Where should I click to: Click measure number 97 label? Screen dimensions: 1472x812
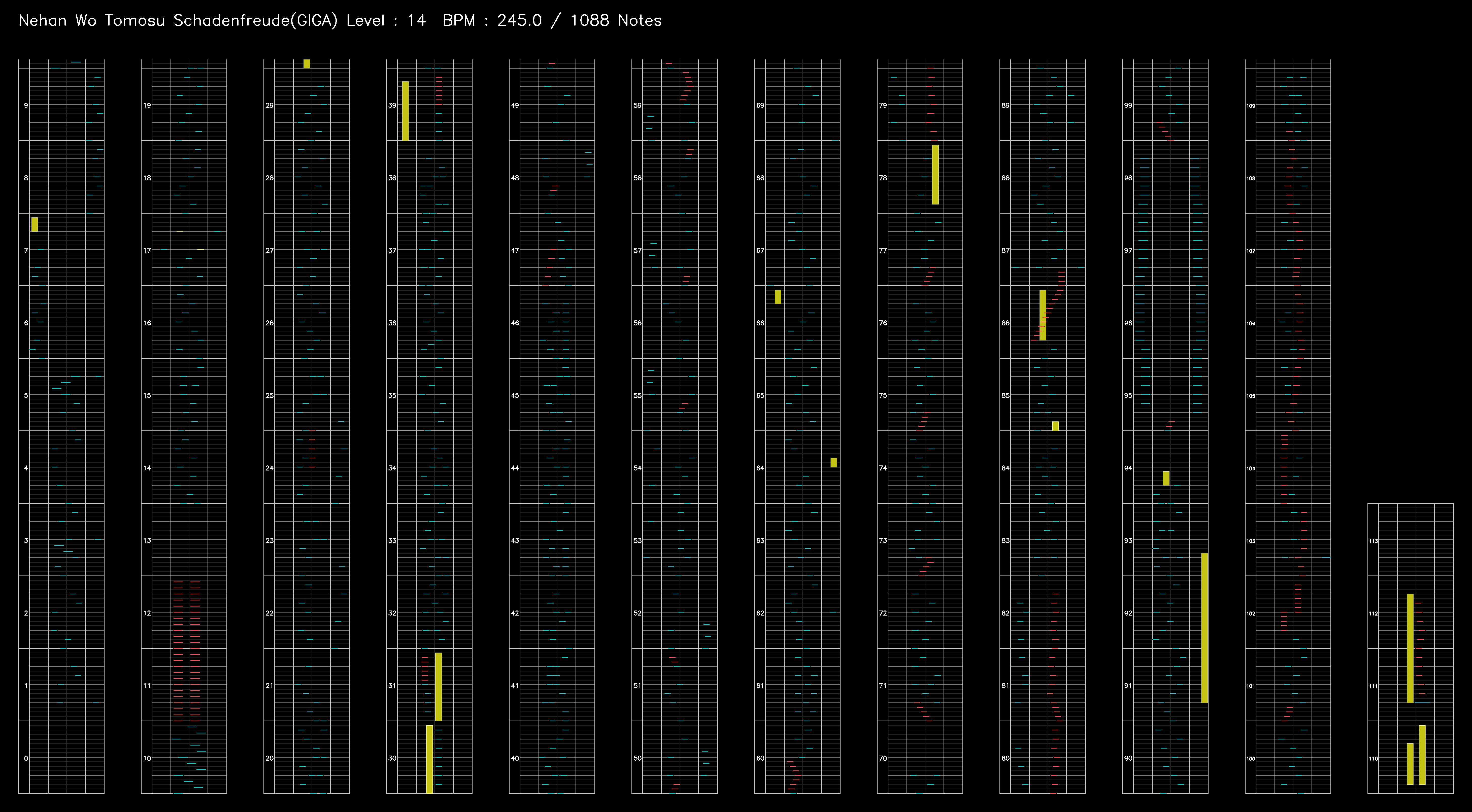tap(1129, 250)
